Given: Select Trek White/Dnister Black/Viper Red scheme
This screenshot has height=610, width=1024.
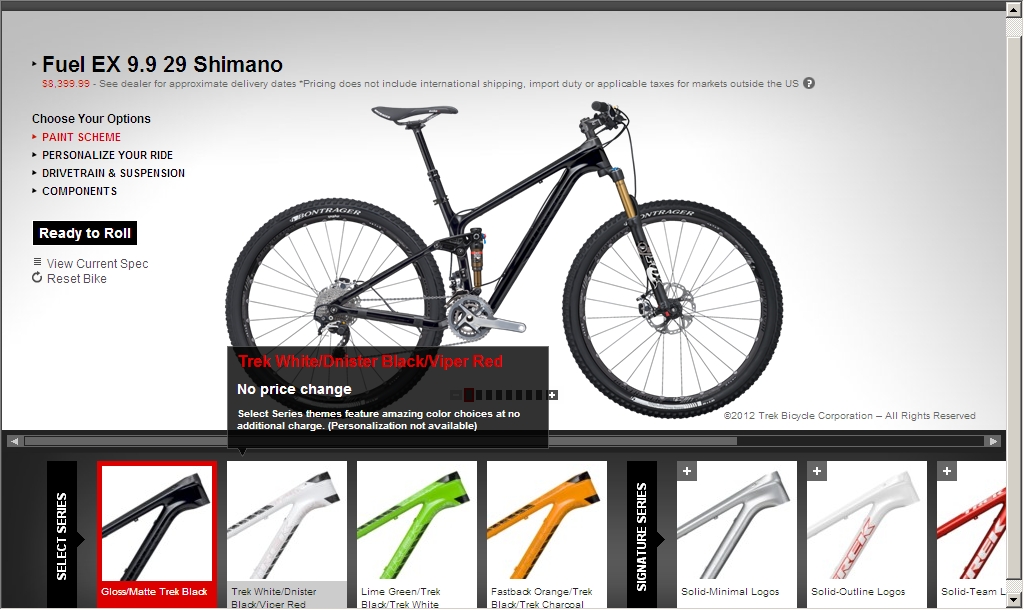Looking at the screenshot, I should 287,534.
